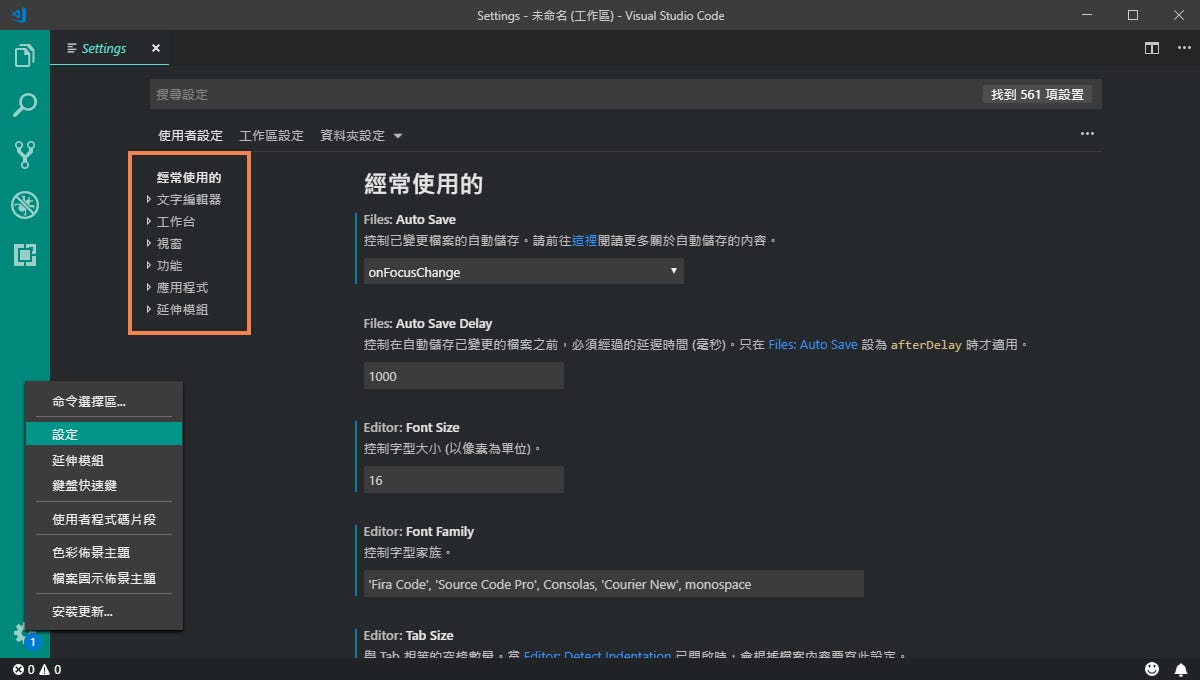This screenshot has width=1200, height=680.
Task: Open the Search view magnifier icon
Action: (x=25, y=105)
